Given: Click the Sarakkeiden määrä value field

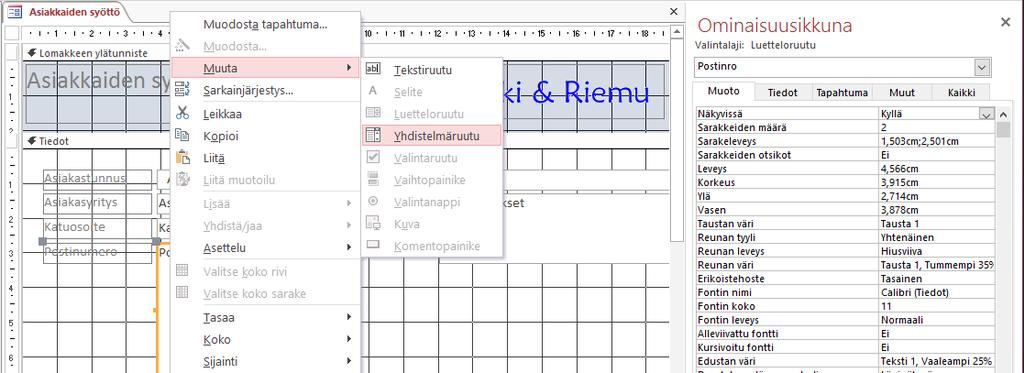Looking at the screenshot, I should coord(936,127).
